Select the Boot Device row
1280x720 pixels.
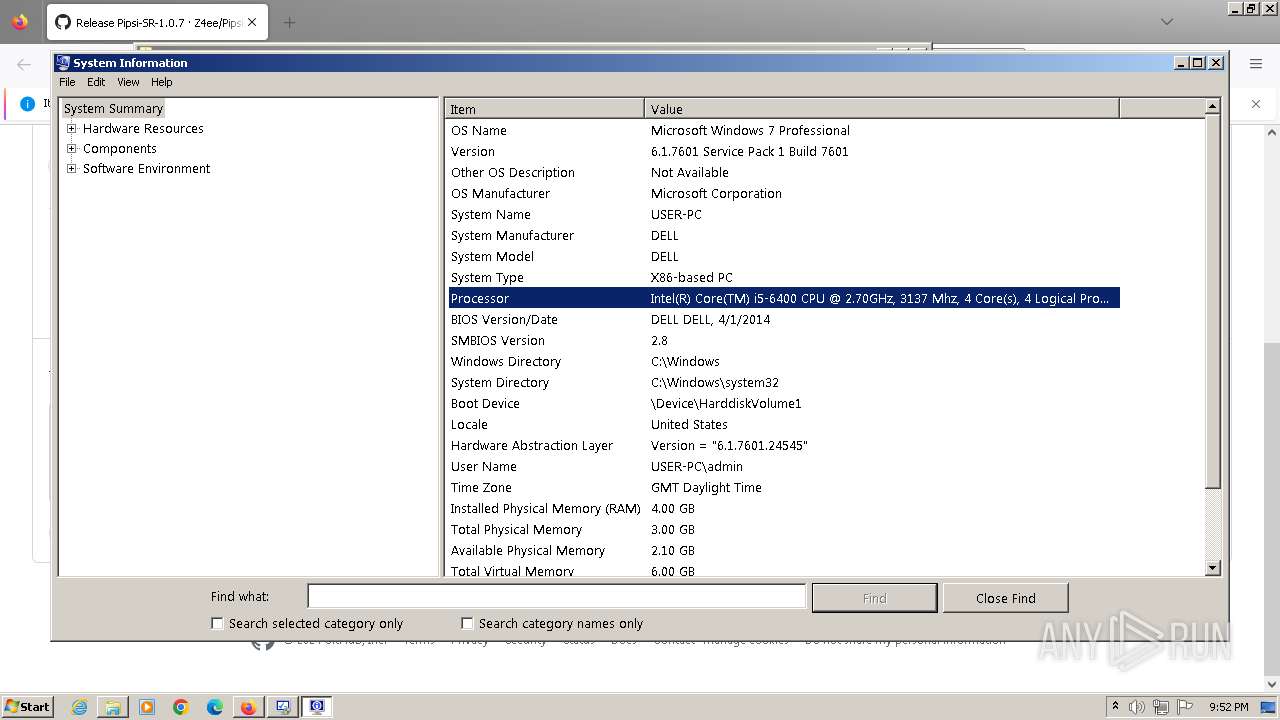[783, 404]
